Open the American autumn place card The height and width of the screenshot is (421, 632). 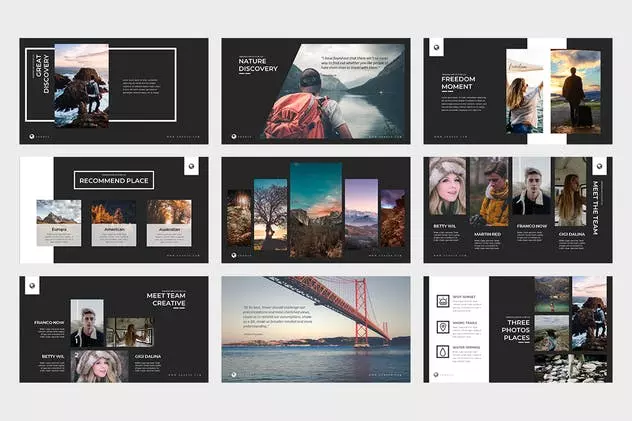click(x=114, y=223)
